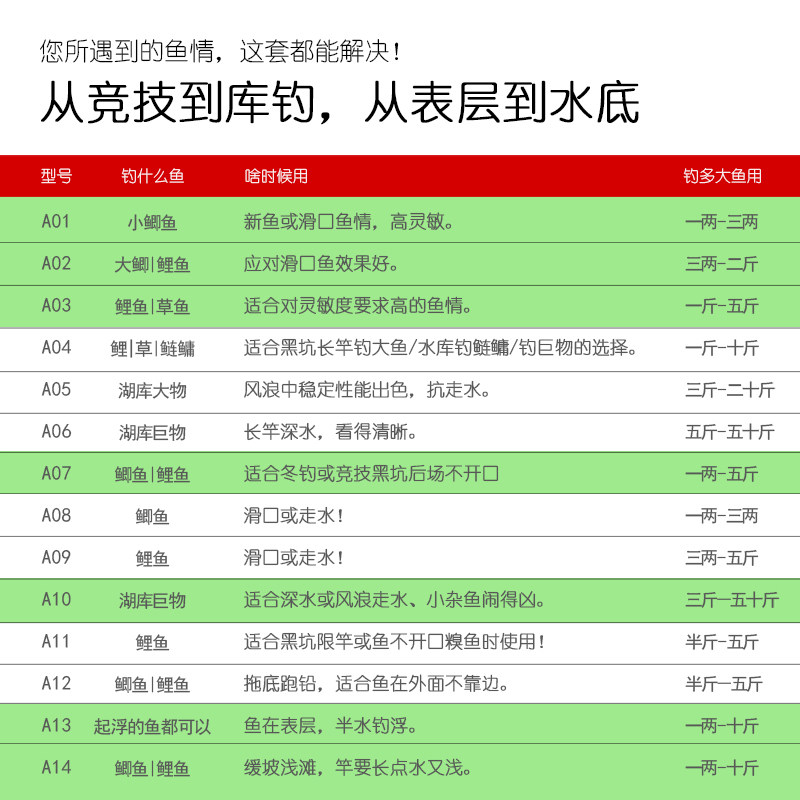Click the fish type 鲤鱼|草鱼
The image size is (800, 800).
pyautogui.click(x=152, y=307)
